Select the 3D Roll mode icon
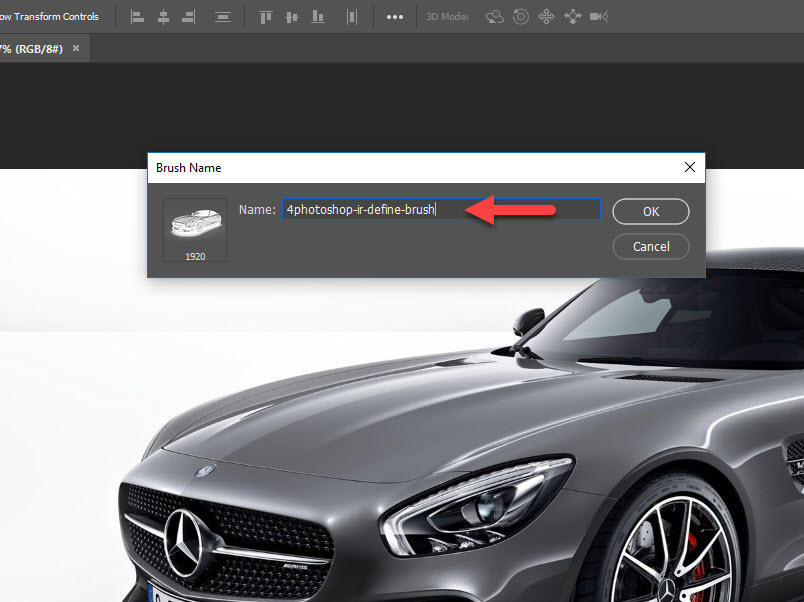This screenshot has height=602, width=804. tap(520, 17)
